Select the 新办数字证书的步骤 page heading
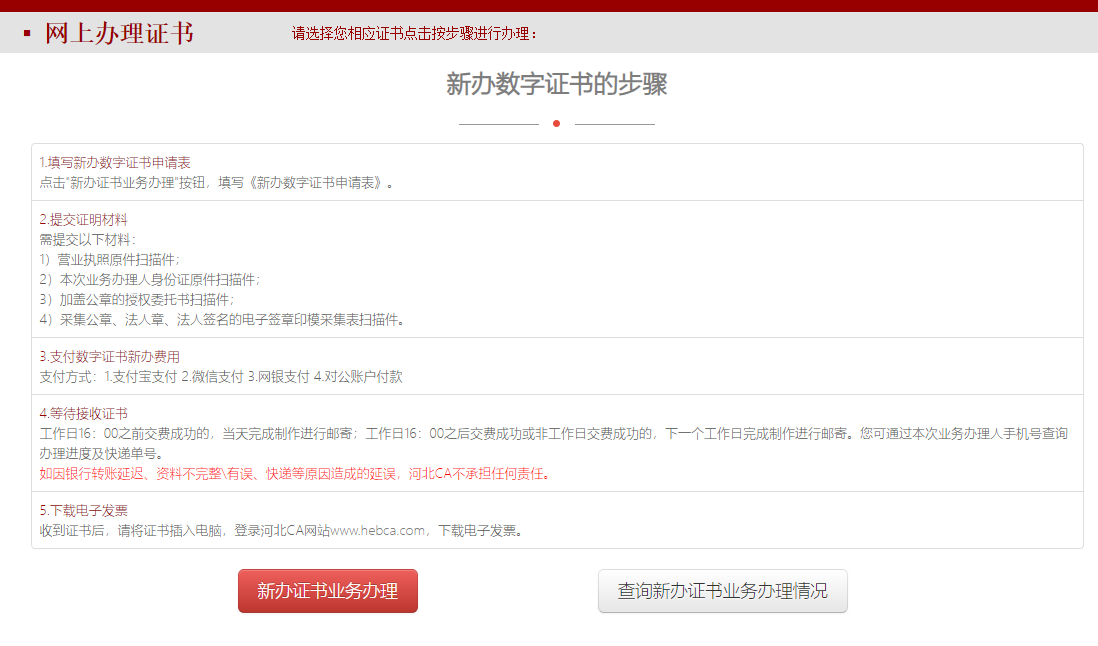Image resolution: width=1098 pixels, height=646 pixels. 556,85
